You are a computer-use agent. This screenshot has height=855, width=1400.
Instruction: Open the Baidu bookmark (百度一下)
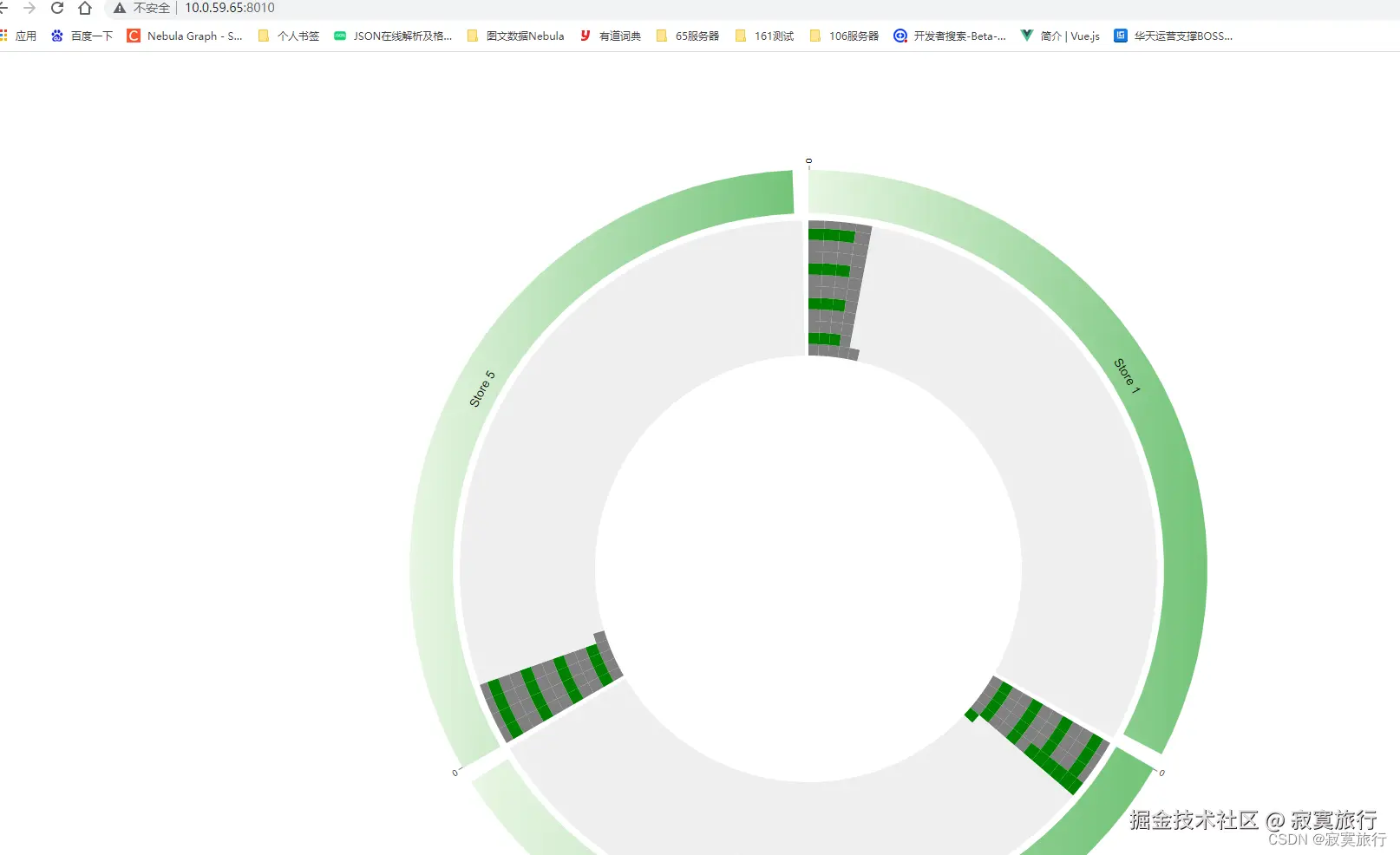[x=82, y=36]
